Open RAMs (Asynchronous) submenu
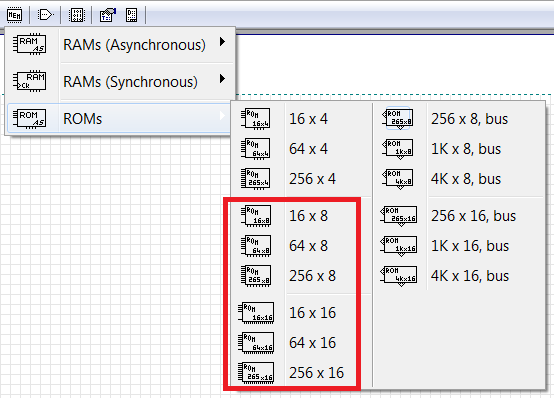The height and width of the screenshot is (398, 554). 120,45
